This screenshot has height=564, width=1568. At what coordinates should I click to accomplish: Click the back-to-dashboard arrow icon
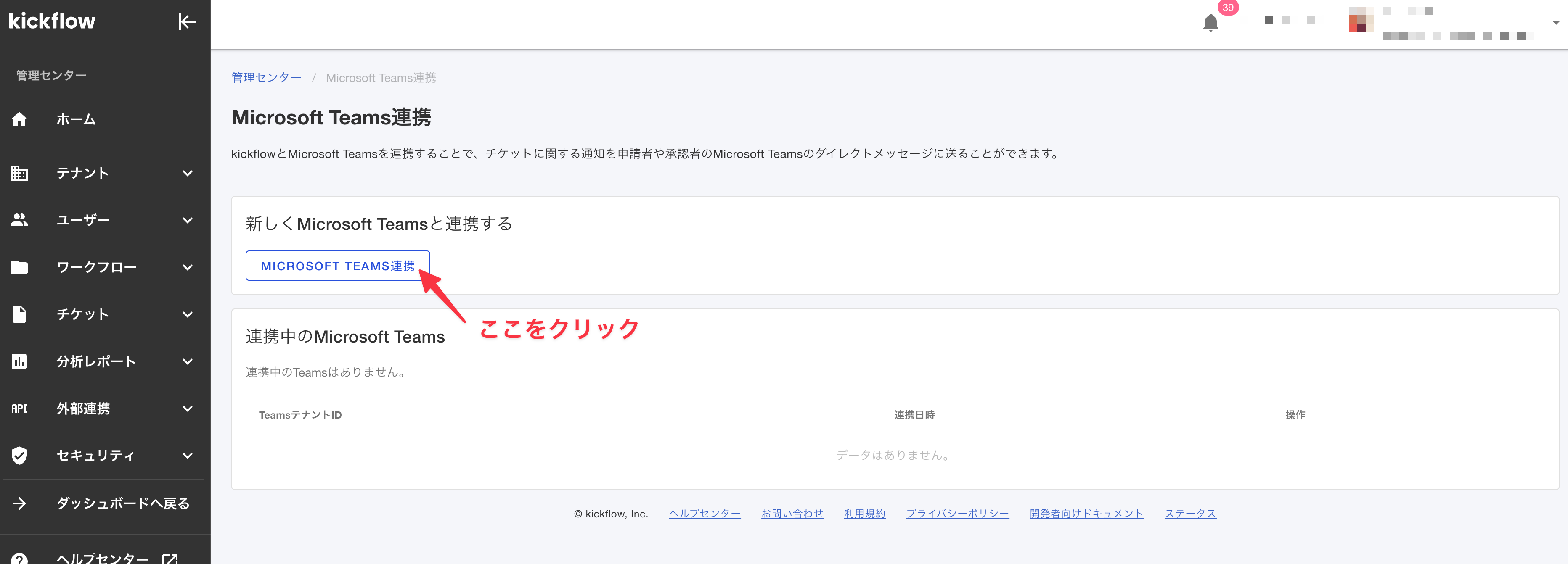(x=19, y=503)
